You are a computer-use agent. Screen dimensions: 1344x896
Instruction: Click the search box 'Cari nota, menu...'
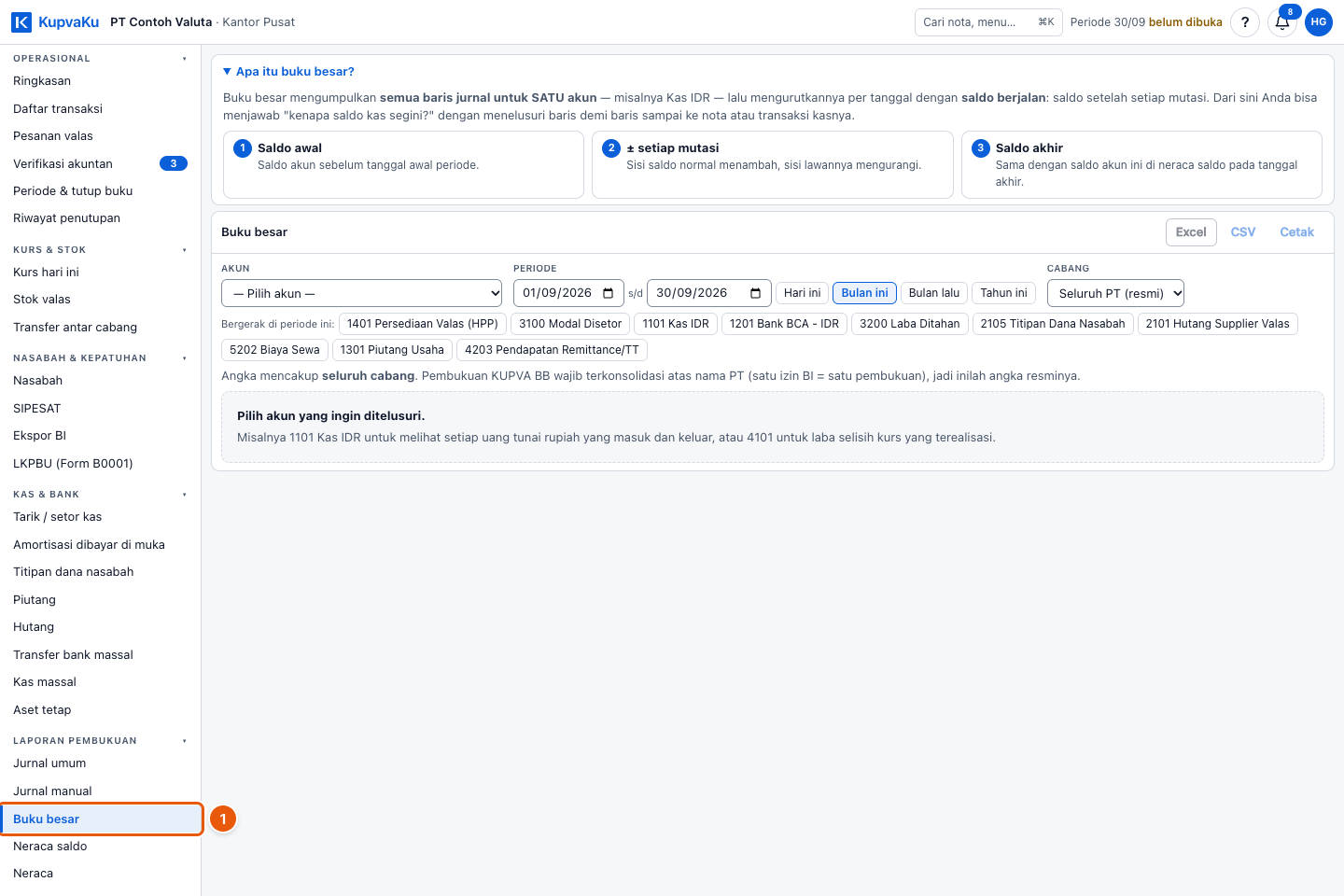[988, 22]
